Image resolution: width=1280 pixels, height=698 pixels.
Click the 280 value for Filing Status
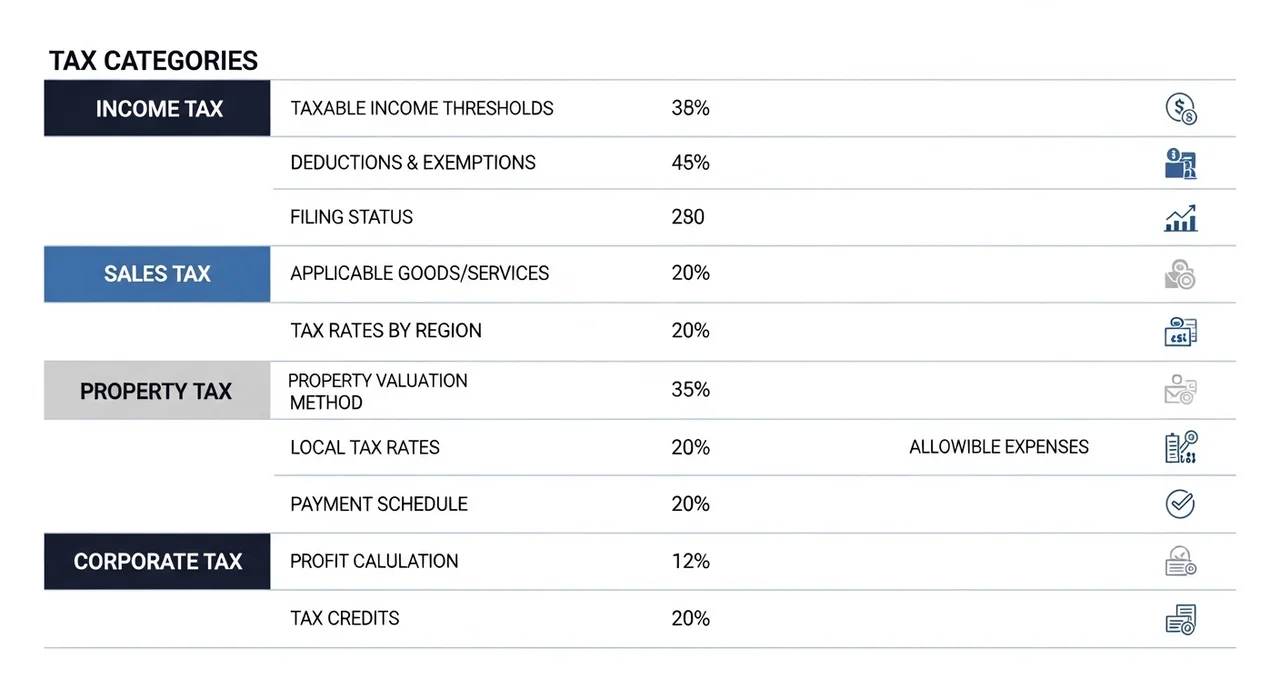(688, 217)
